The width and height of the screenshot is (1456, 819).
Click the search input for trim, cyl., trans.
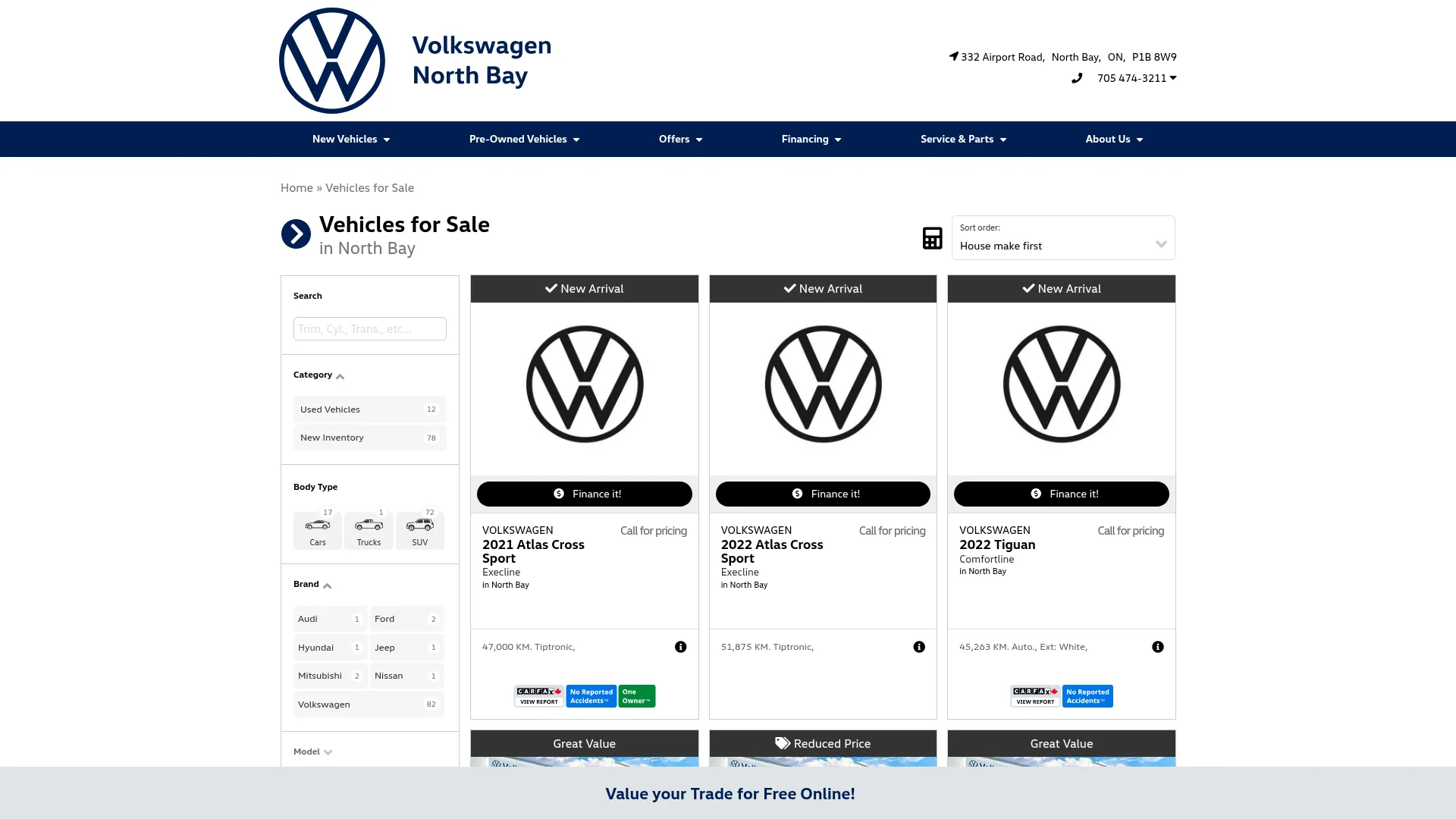[369, 328]
